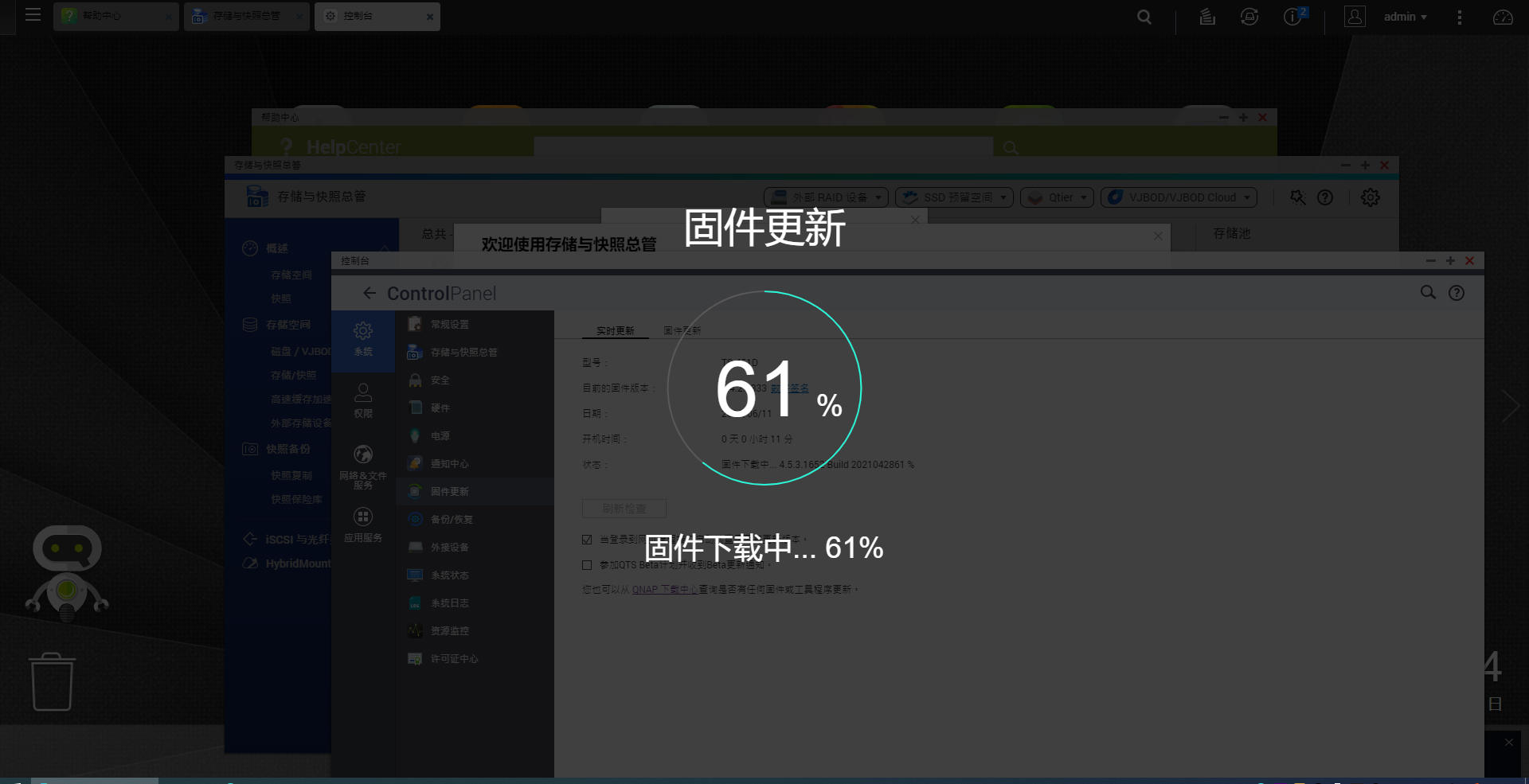1529x784 pixels.
Task: Open the Dashboard gauge icon top right
Action: (x=1503, y=16)
